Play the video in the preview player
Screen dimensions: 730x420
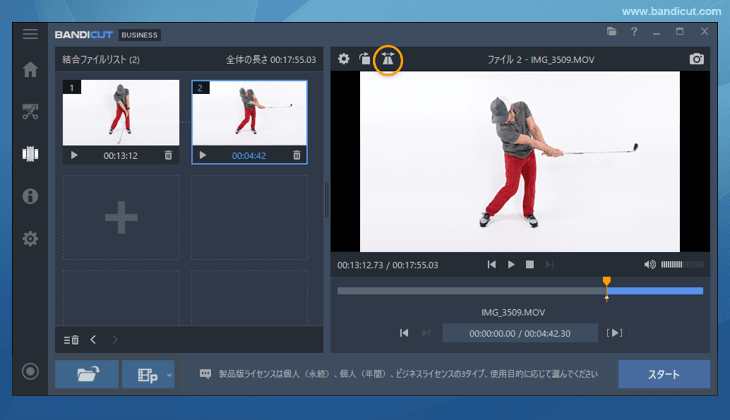click(x=511, y=264)
